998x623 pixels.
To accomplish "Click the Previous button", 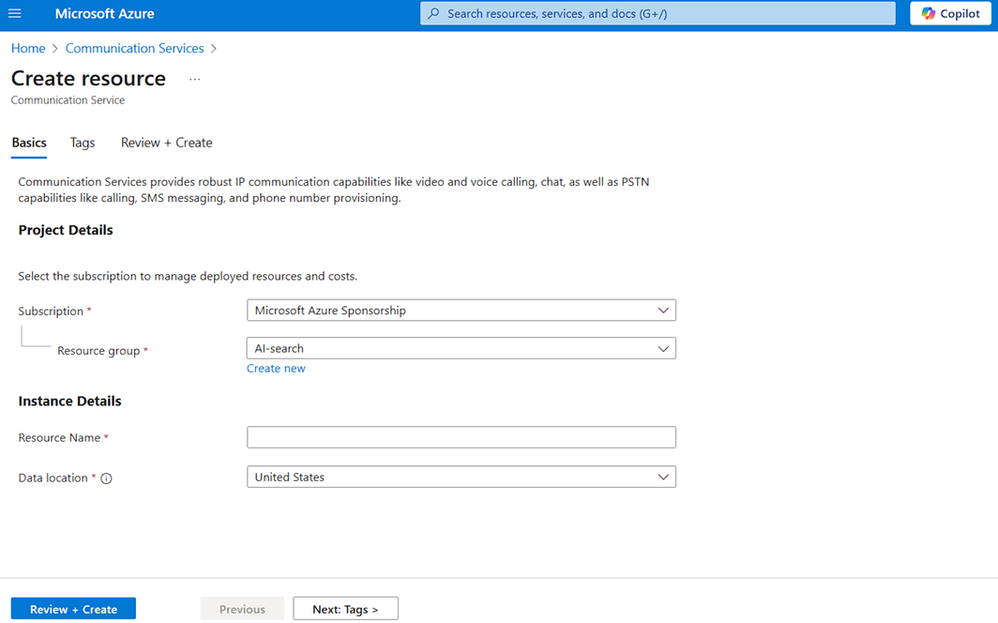I will click(242, 609).
